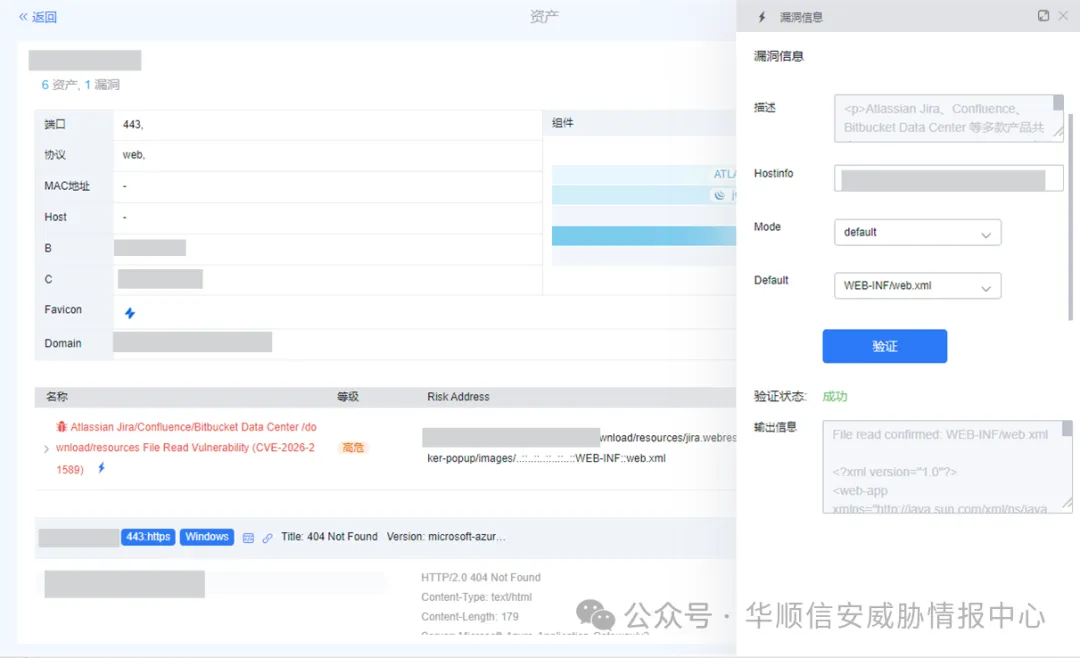Click the window icon beside the Windows tag
Screen dimensions: 1080x658
tap(249, 538)
